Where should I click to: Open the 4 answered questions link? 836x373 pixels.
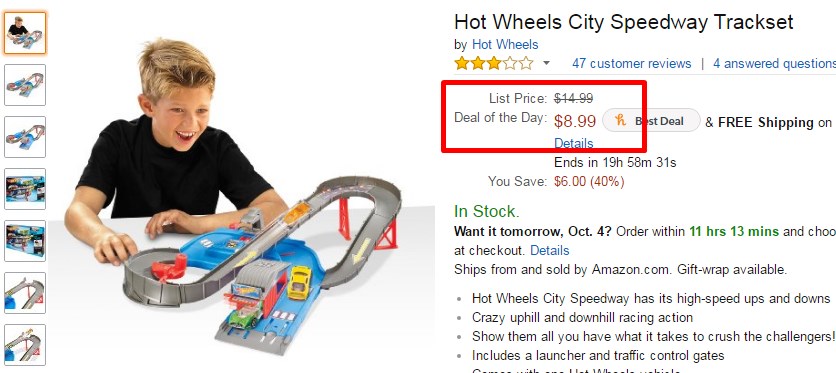pos(774,63)
